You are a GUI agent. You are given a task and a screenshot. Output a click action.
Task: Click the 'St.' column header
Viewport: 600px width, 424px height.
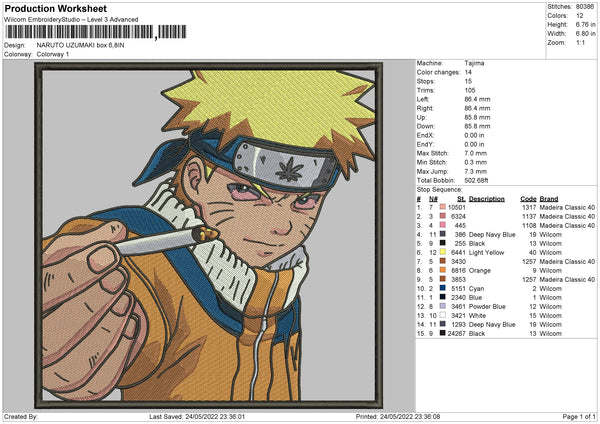[x=461, y=199]
